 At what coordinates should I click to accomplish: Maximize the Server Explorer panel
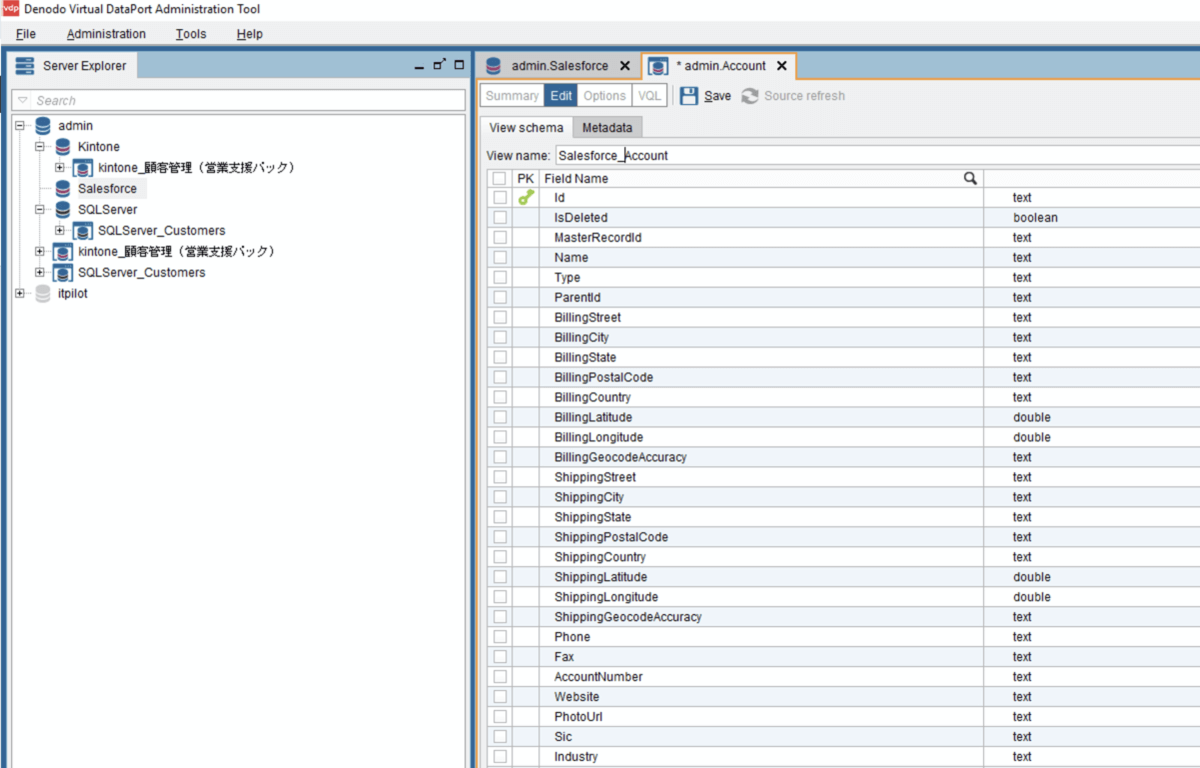click(x=459, y=65)
